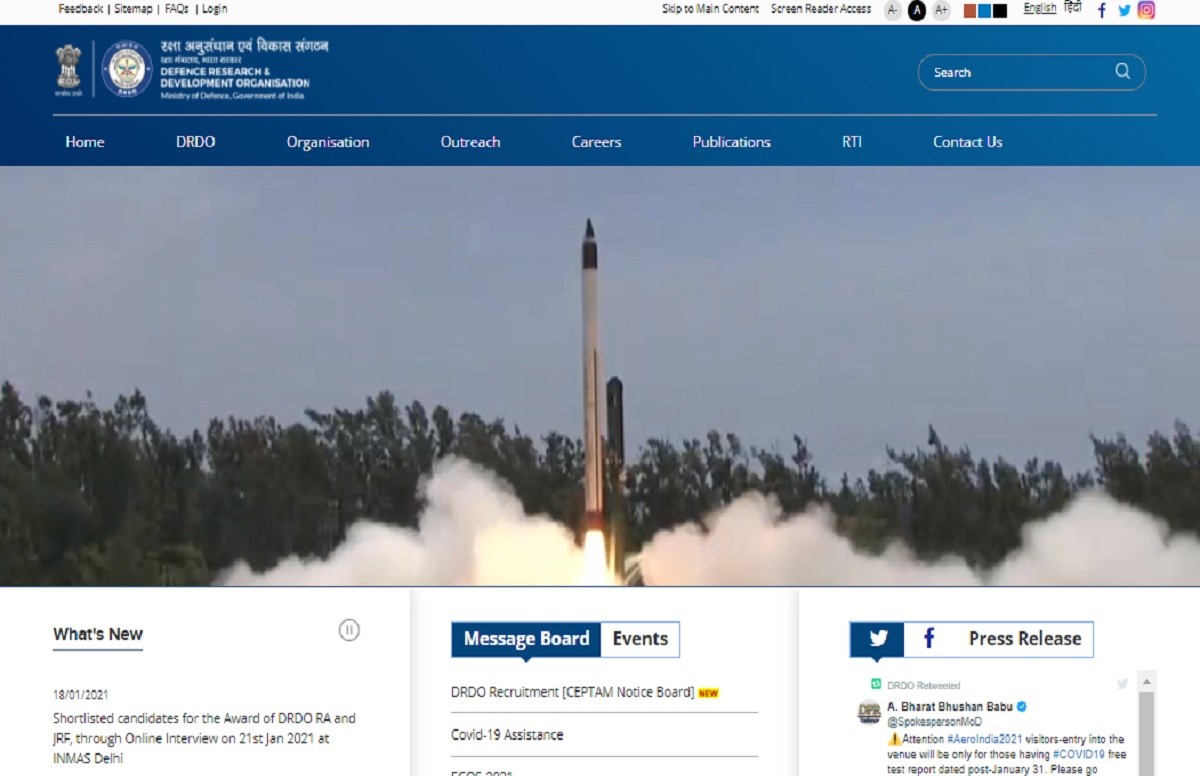Expand the Organisation menu
1200x776 pixels.
tap(328, 142)
